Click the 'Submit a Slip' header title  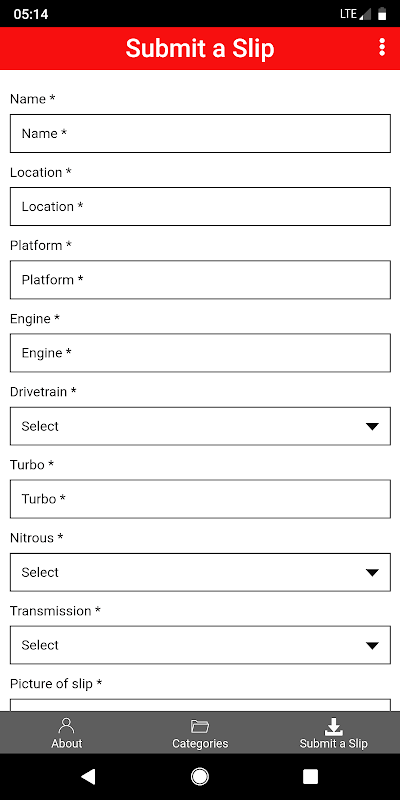(x=200, y=48)
